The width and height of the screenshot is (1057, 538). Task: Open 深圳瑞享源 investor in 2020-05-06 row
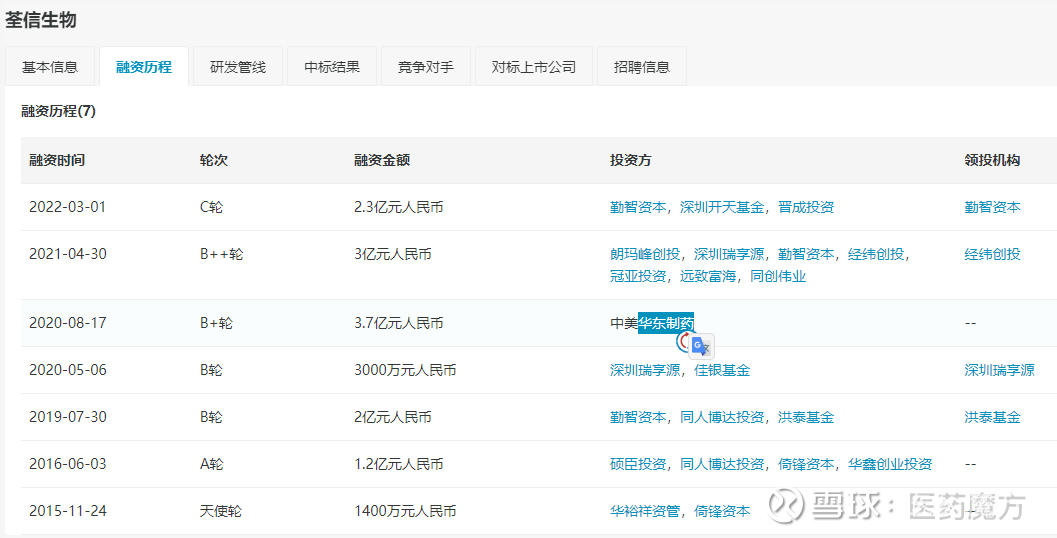click(x=644, y=370)
